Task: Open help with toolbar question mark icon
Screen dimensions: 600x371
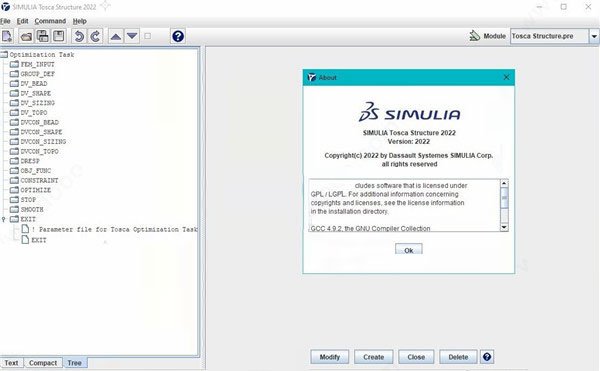Action: [x=178, y=36]
